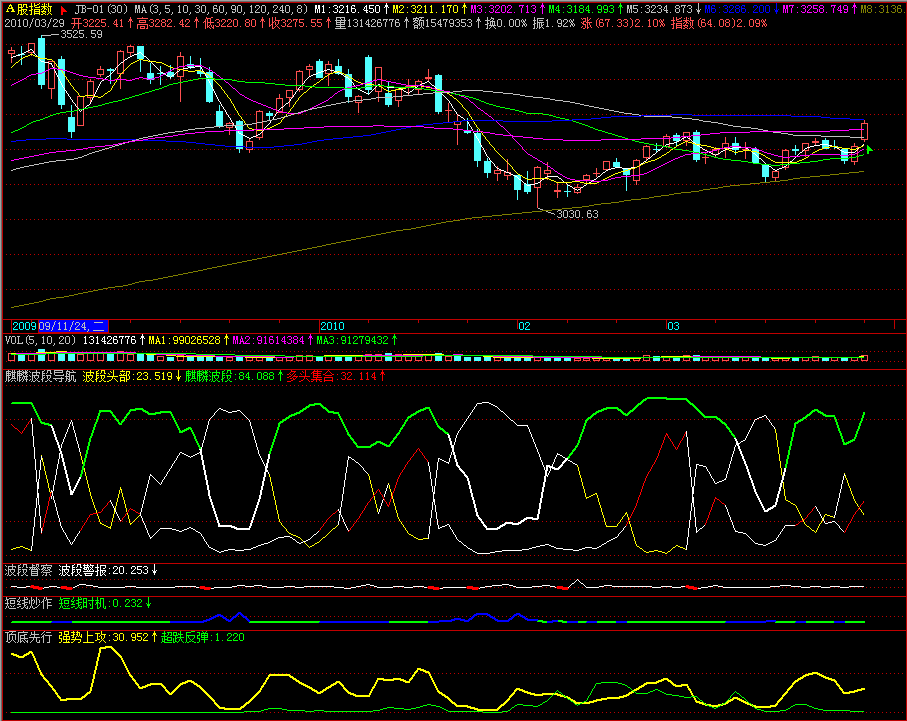Click the green M4:3184.993 value
Image resolution: width=907 pixels, height=721 pixels.
point(581,10)
